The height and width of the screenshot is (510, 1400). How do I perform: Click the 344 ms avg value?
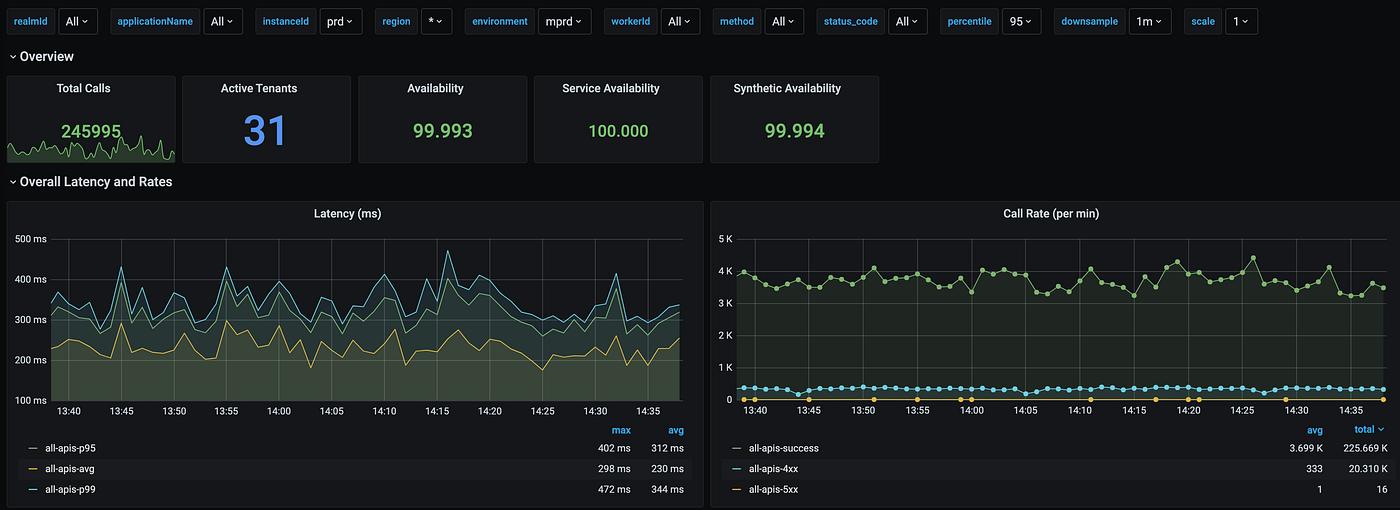tap(669, 489)
